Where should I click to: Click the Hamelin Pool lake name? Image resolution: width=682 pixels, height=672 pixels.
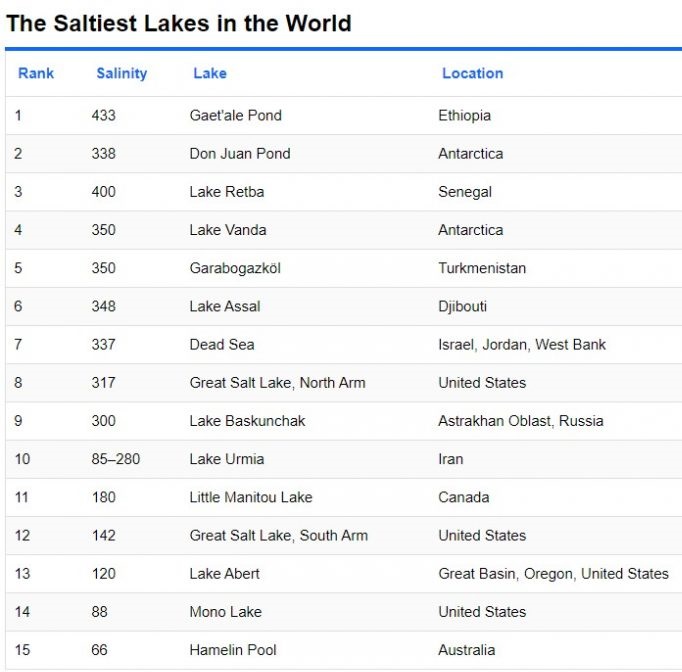(232, 650)
